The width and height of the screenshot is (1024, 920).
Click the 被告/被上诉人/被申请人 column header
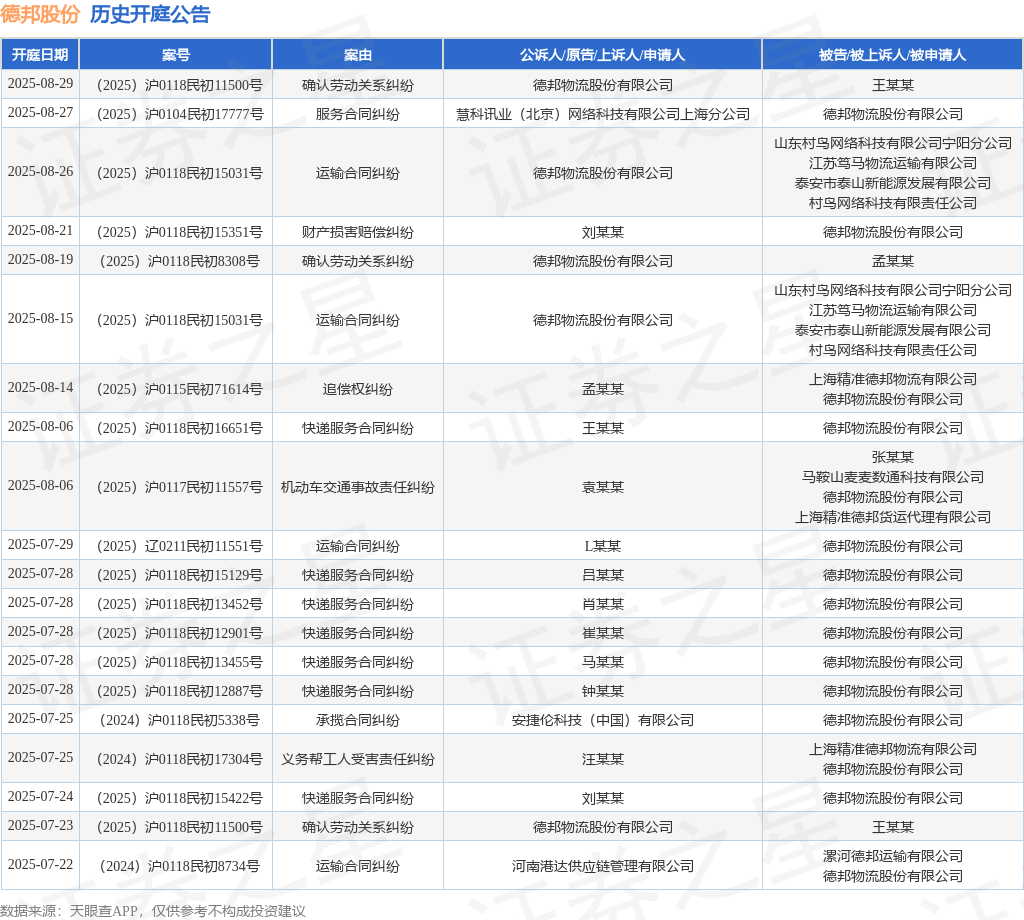click(892, 55)
